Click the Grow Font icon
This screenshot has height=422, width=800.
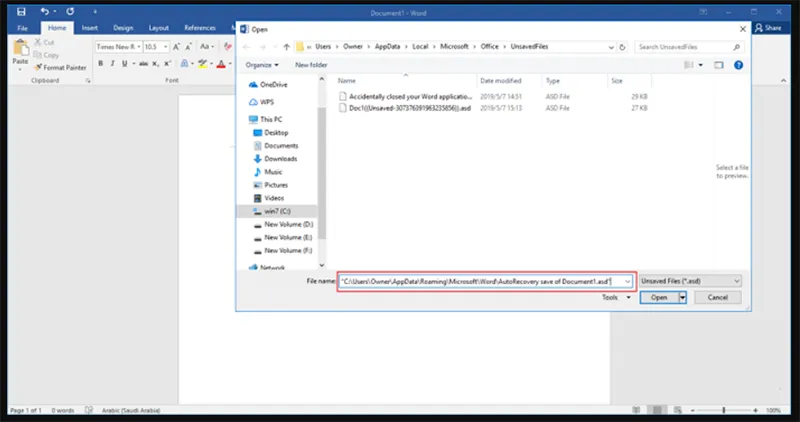[176, 47]
